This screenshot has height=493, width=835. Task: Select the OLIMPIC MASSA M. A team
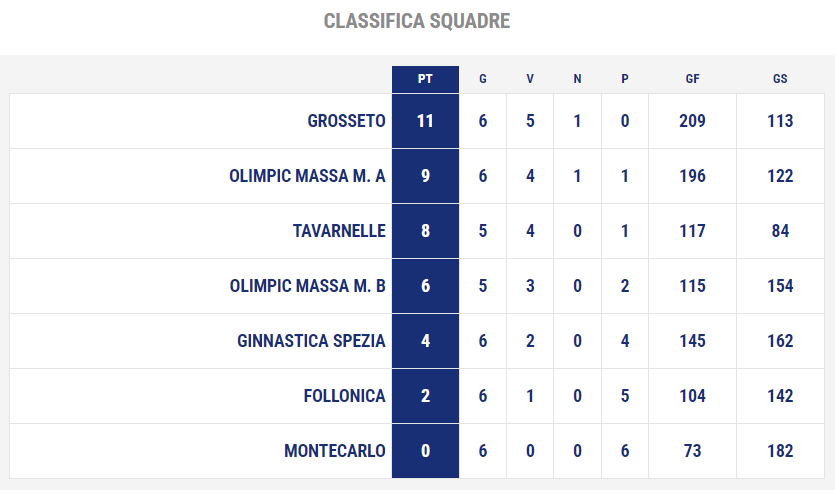tap(307, 176)
